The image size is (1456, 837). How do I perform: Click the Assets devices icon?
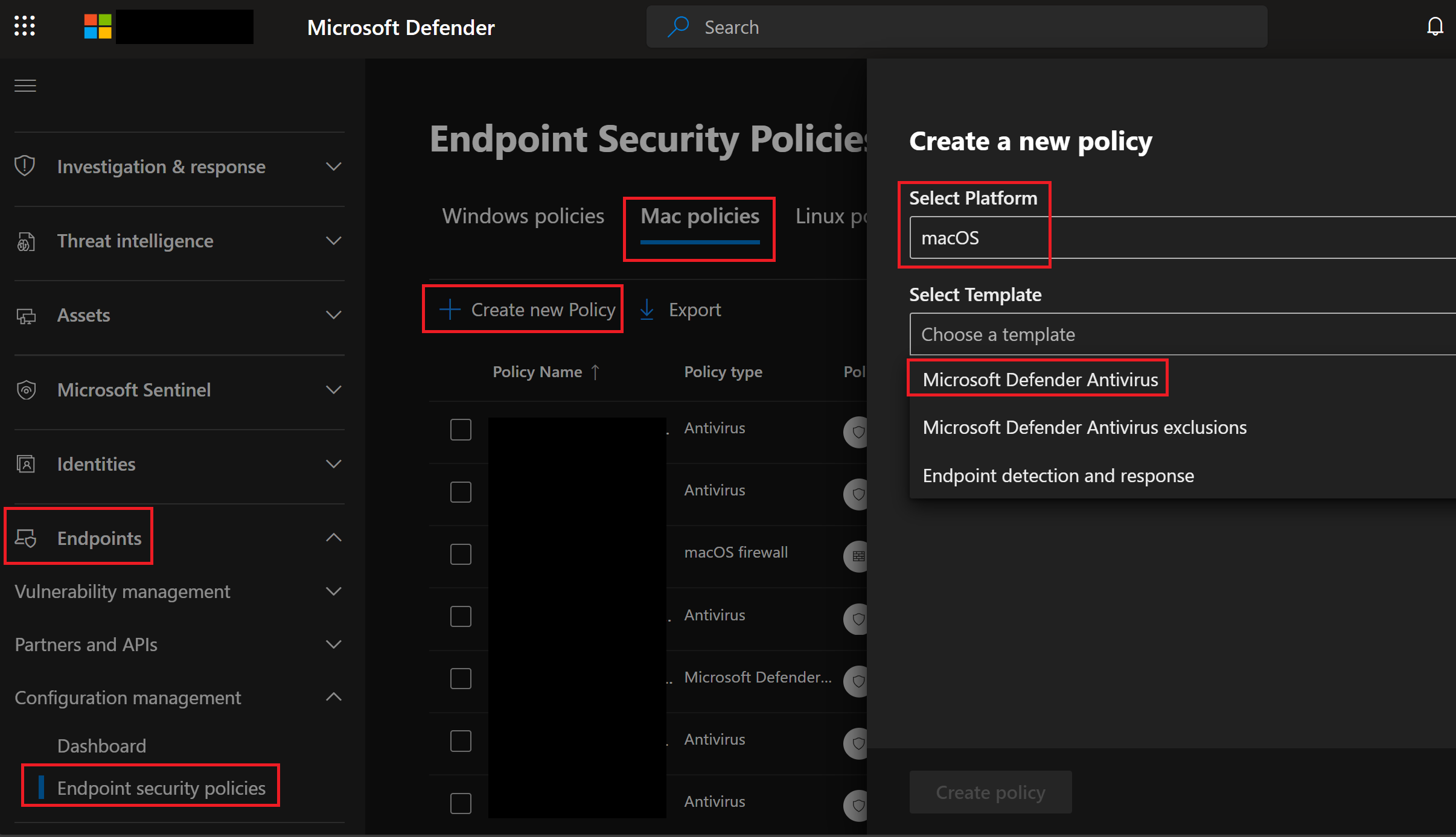[x=25, y=316]
